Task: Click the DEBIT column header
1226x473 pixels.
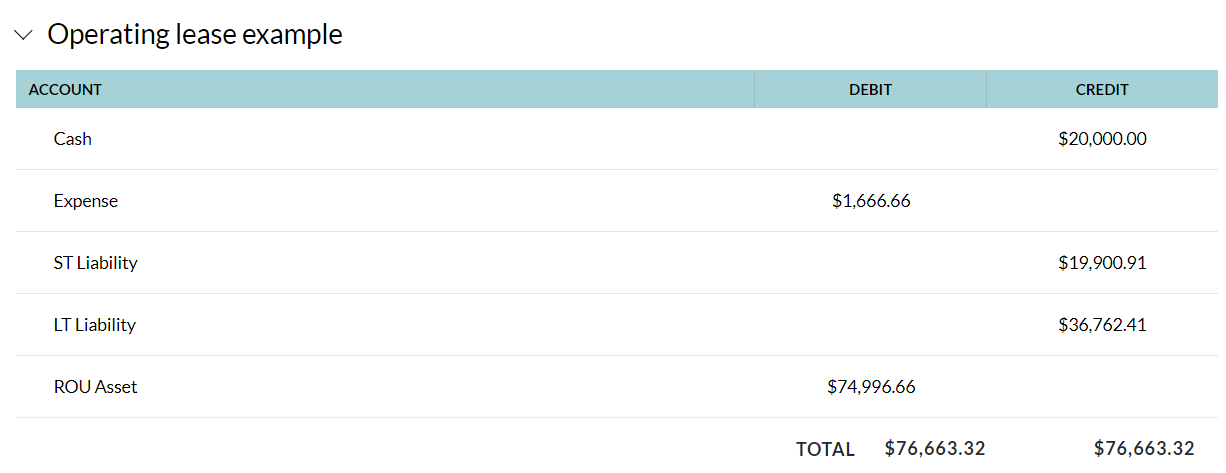Action: [x=870, y=89]
